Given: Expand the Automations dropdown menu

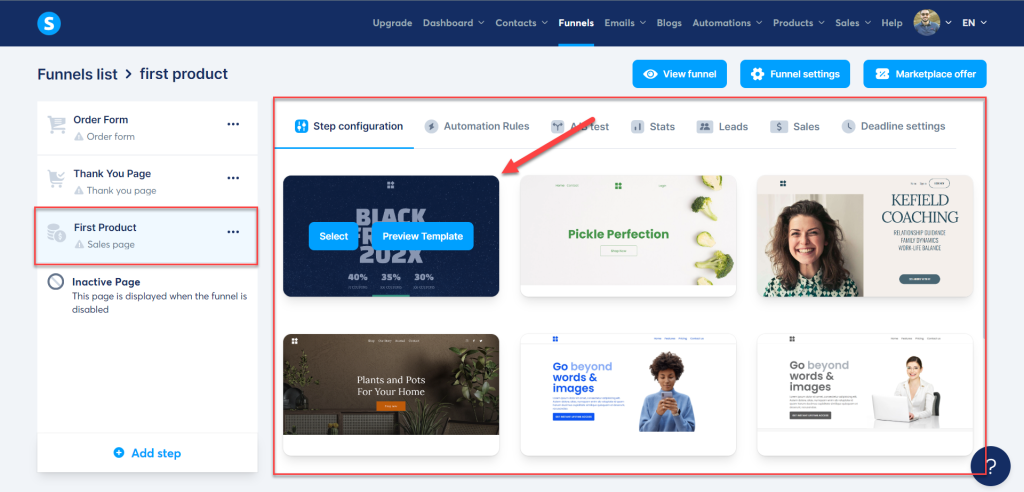Looking at the screenshot, I should pos(728,23).
